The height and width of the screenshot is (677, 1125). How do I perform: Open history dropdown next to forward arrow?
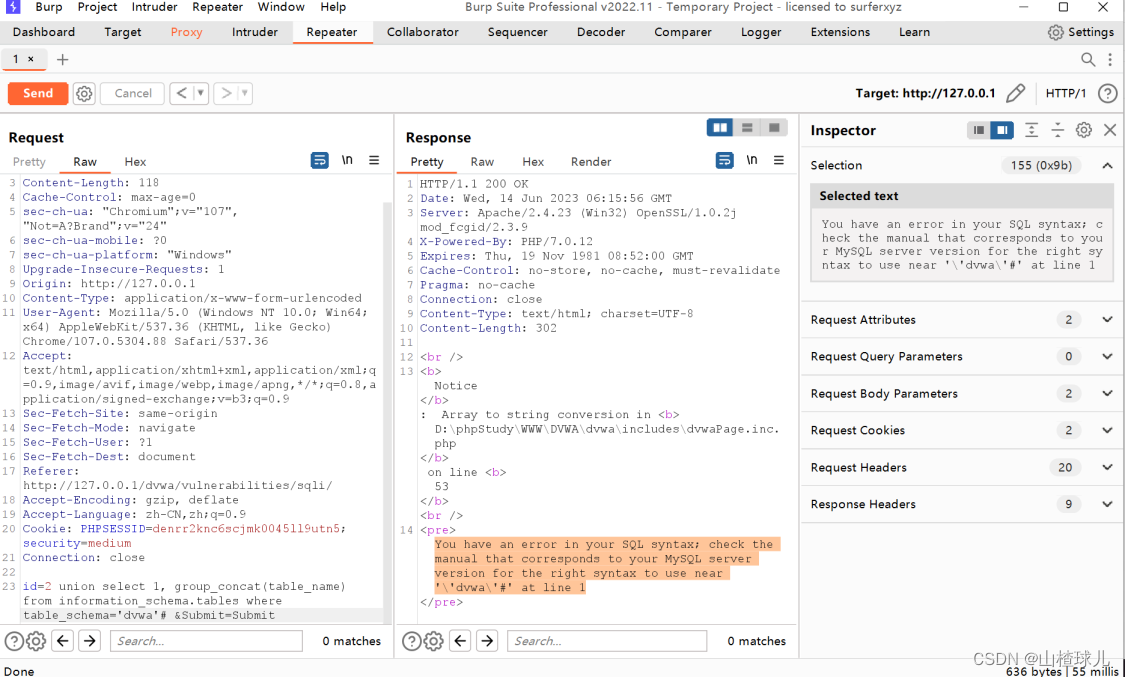tap(245, 93)
